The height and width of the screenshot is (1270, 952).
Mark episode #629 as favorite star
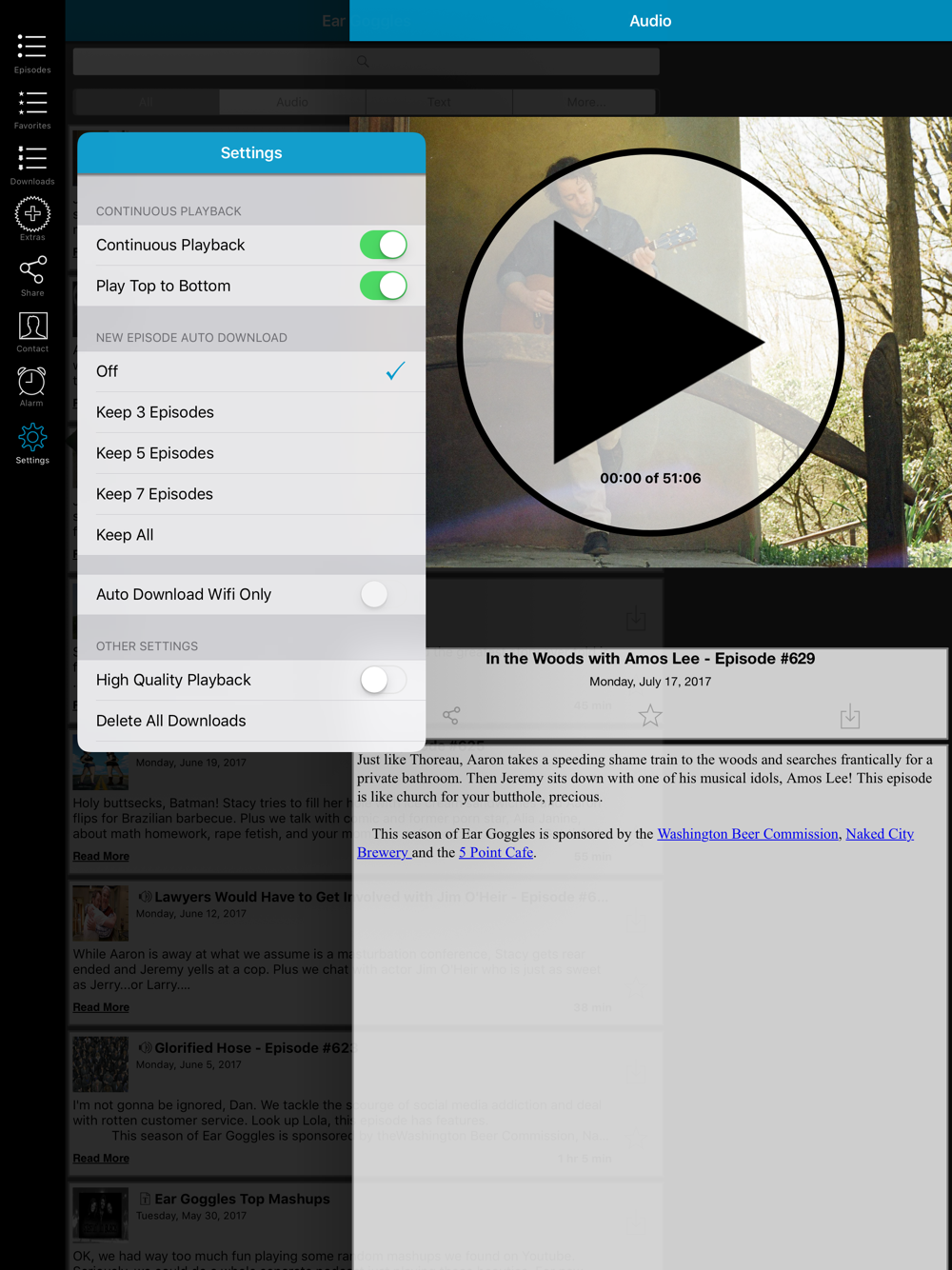[650, 715]
